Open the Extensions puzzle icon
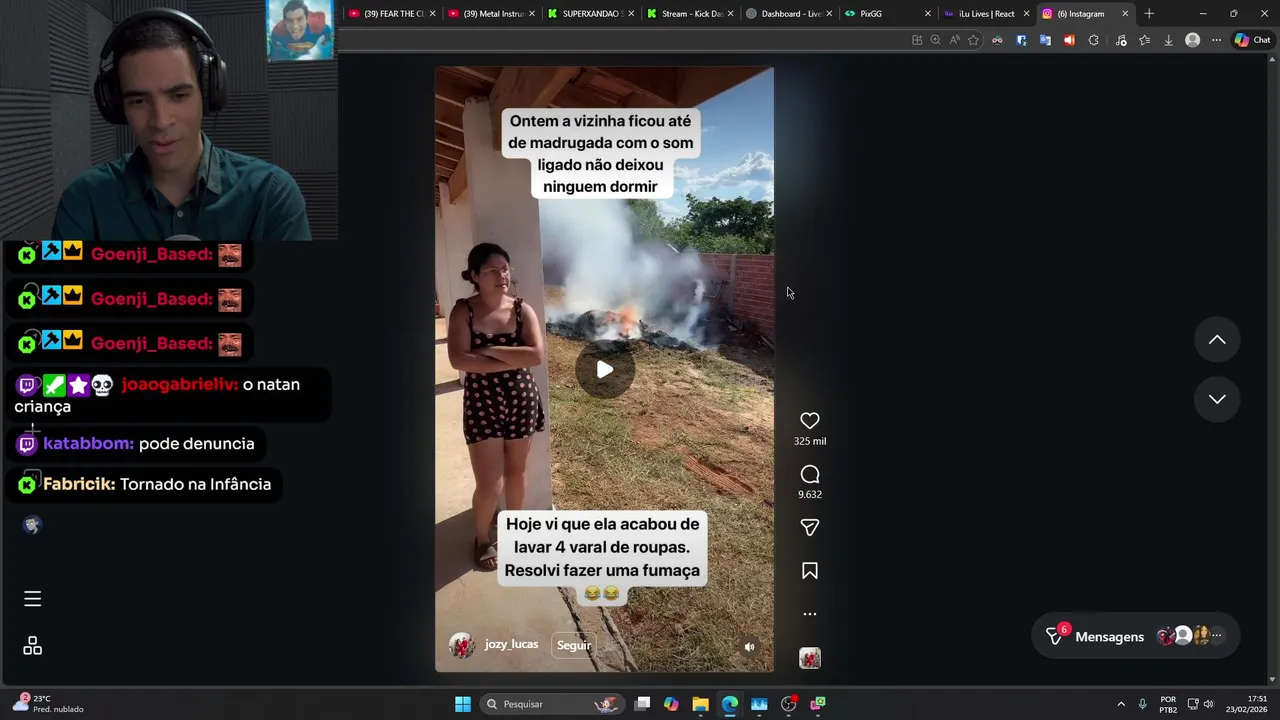Image resolution: width=1280 pixels, height=720 pixels. click(x=1093, y=40)
